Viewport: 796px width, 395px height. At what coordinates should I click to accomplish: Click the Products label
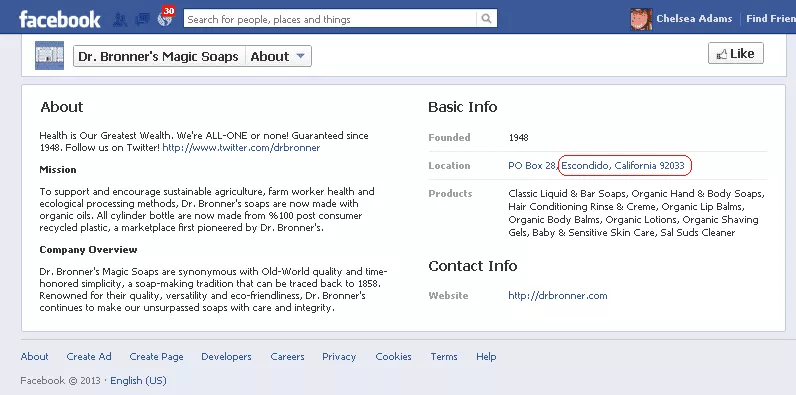(450, 193)
